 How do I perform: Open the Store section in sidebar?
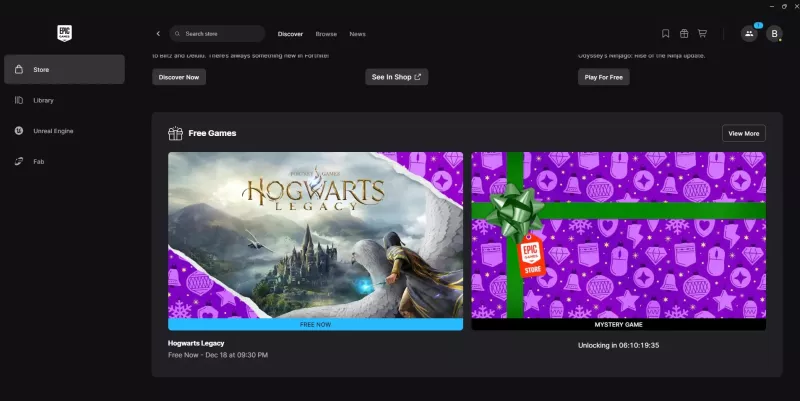(64, 69)
